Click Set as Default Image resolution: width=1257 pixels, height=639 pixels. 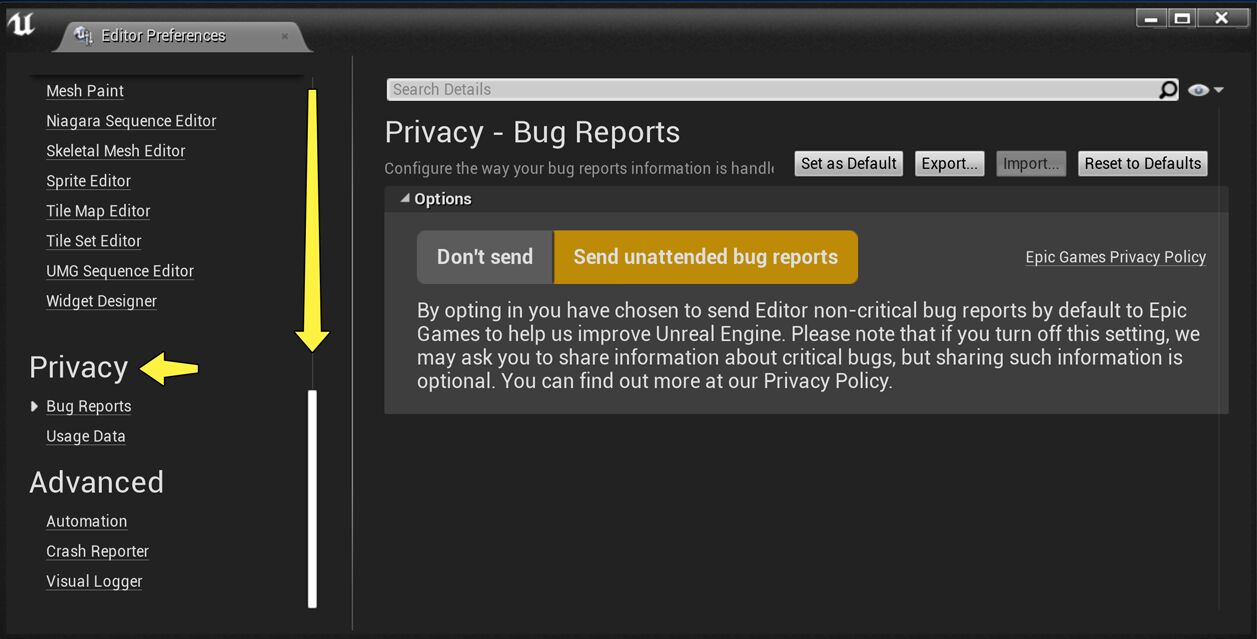(x=848, y=163)
